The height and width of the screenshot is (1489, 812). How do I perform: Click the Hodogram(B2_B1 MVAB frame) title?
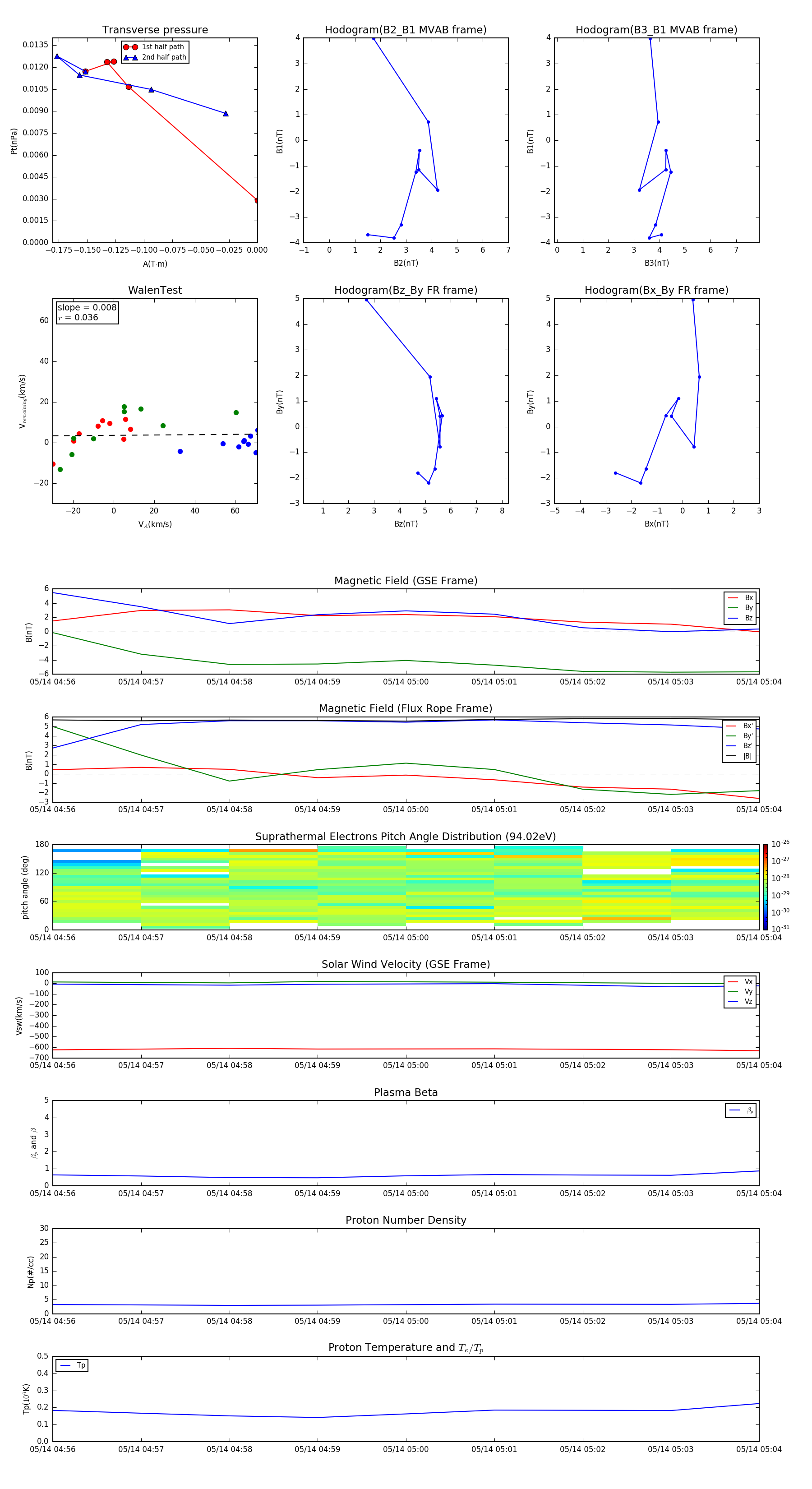coord(406,29)
